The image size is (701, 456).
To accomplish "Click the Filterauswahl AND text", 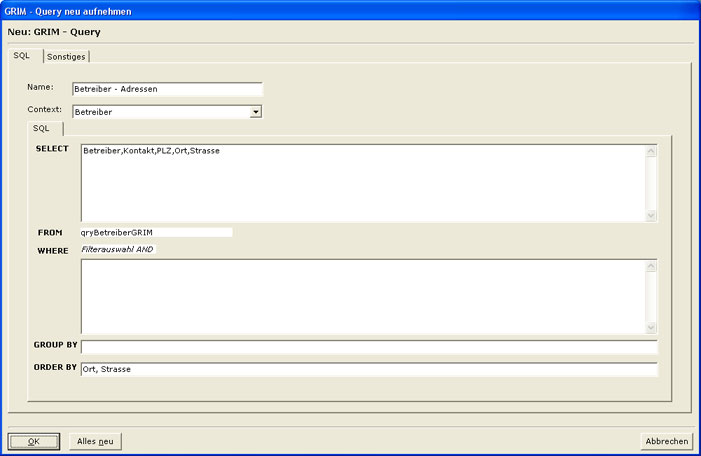I will pos(118,249).
